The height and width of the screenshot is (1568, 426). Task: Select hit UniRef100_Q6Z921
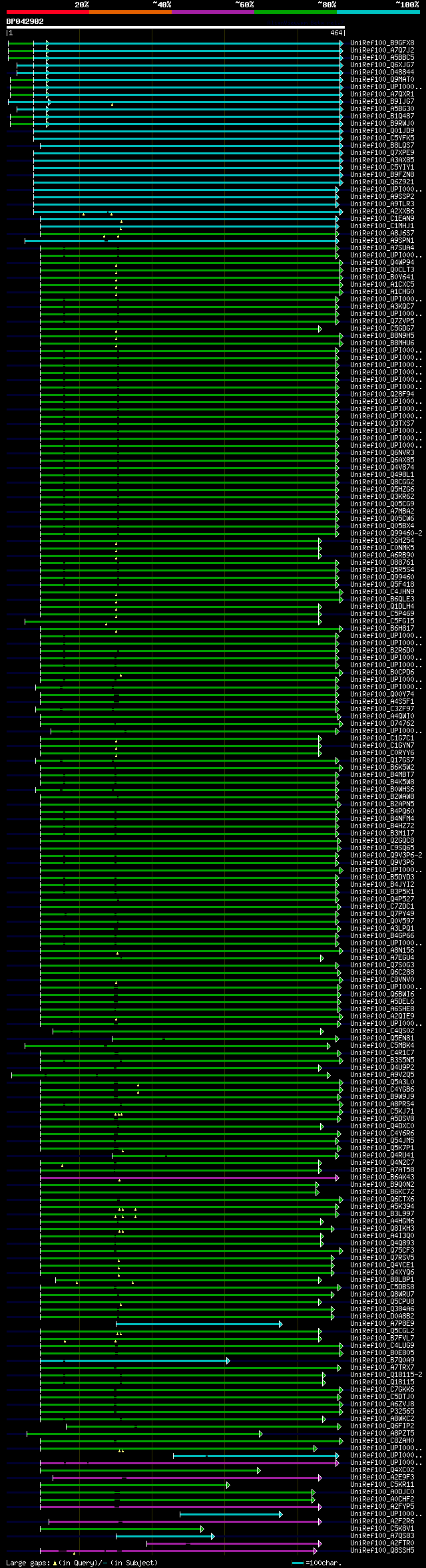(x=382, y=182)
